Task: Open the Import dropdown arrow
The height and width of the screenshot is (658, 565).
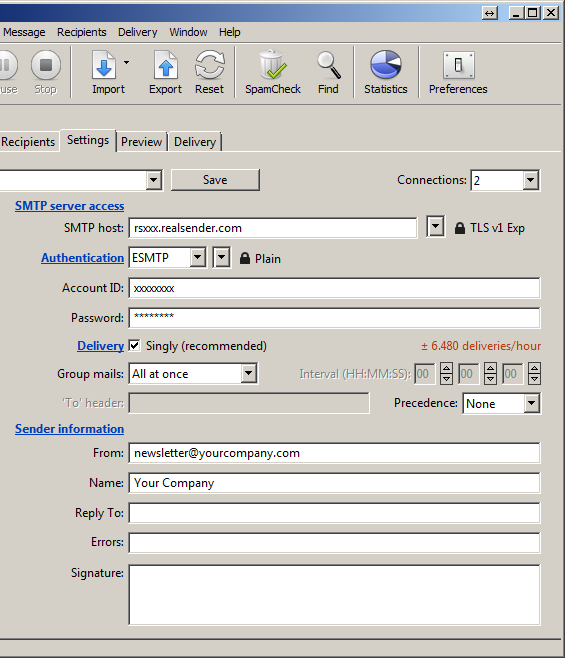Action: pos(126,63)
